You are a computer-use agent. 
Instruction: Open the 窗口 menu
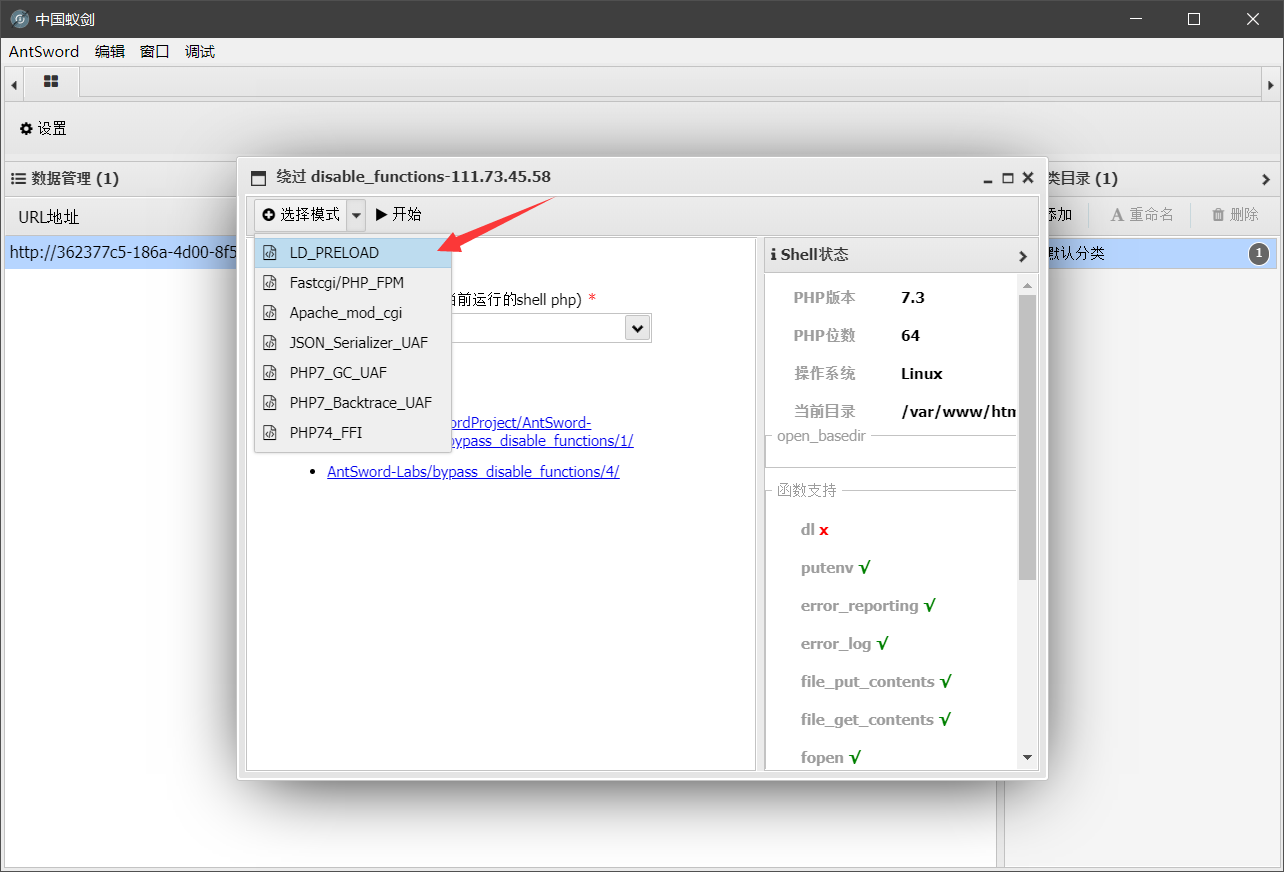click(155, 52)
